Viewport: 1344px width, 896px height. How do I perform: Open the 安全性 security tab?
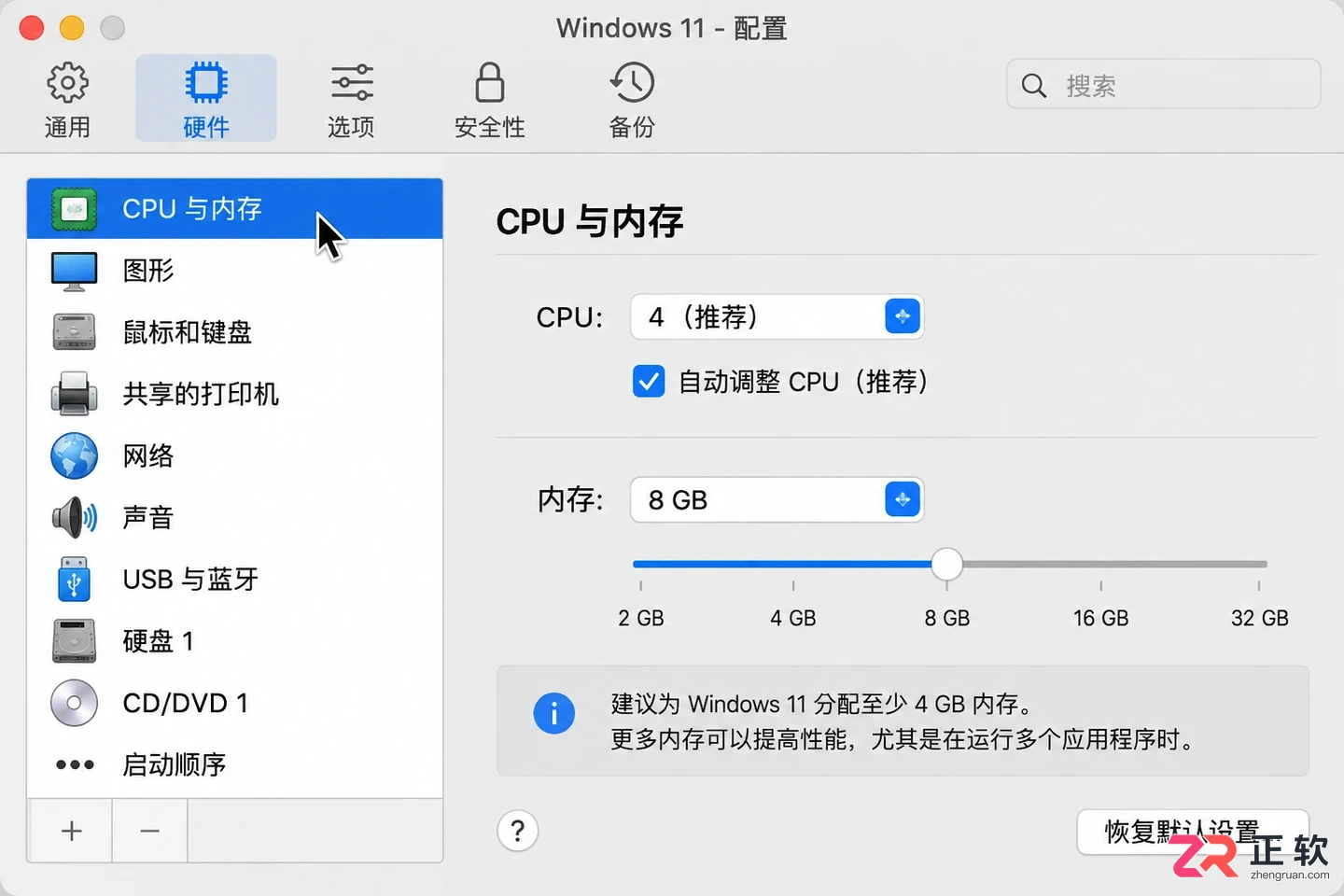(x=490, y=100)
